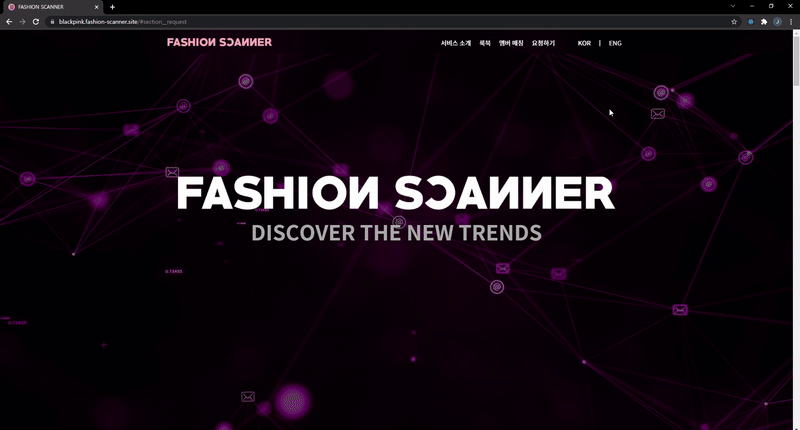
Task: Click the blue extension icon in toolbar
Action: point(751,22)
